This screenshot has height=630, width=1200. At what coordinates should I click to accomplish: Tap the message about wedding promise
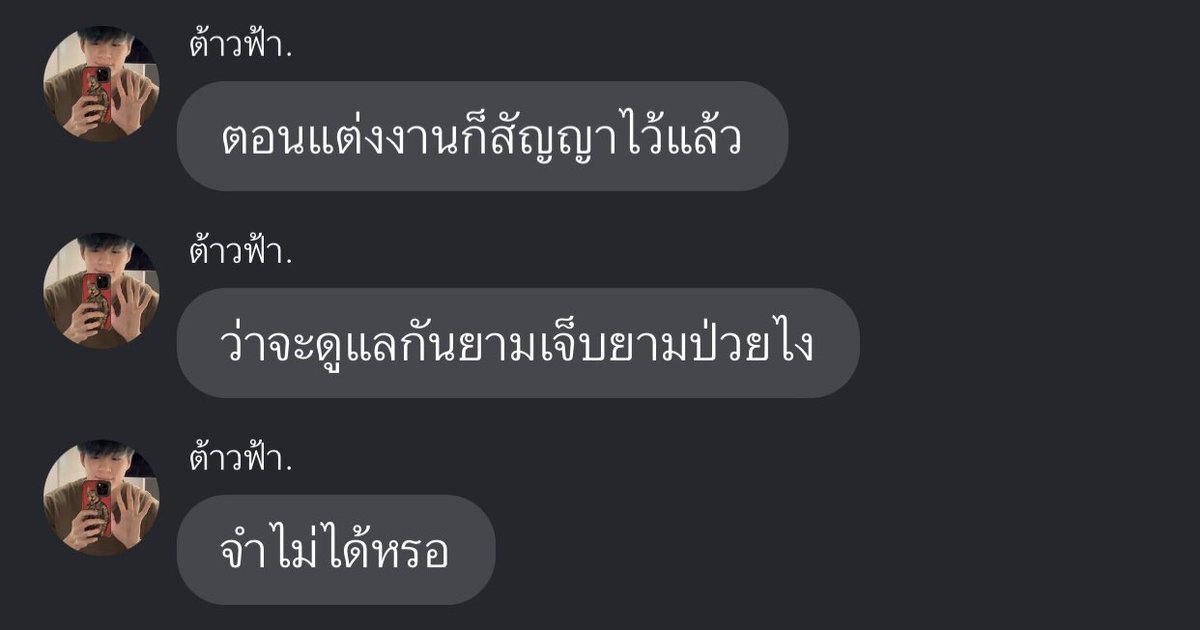(482, 136)
